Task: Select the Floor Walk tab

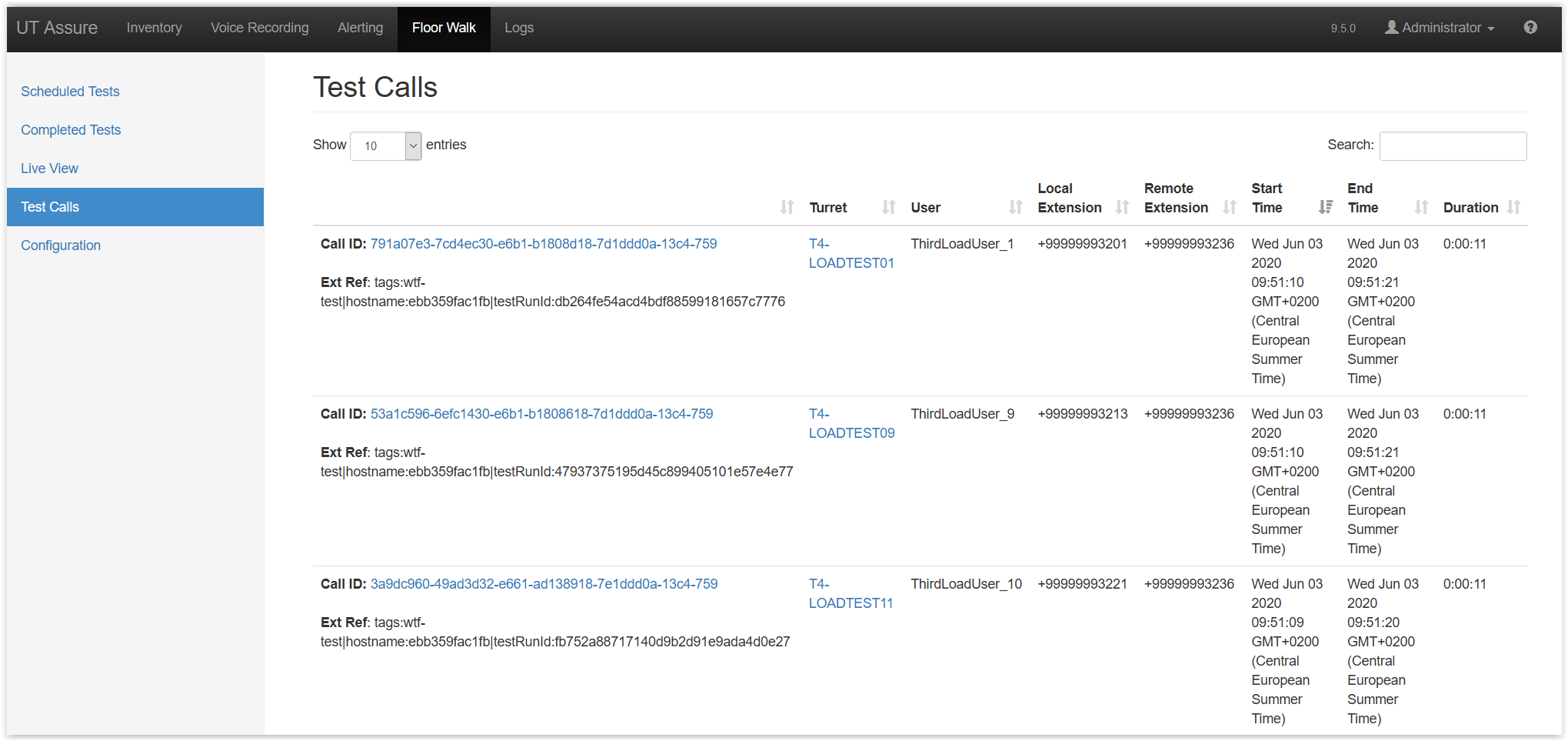Action: (x=444, y=28)
